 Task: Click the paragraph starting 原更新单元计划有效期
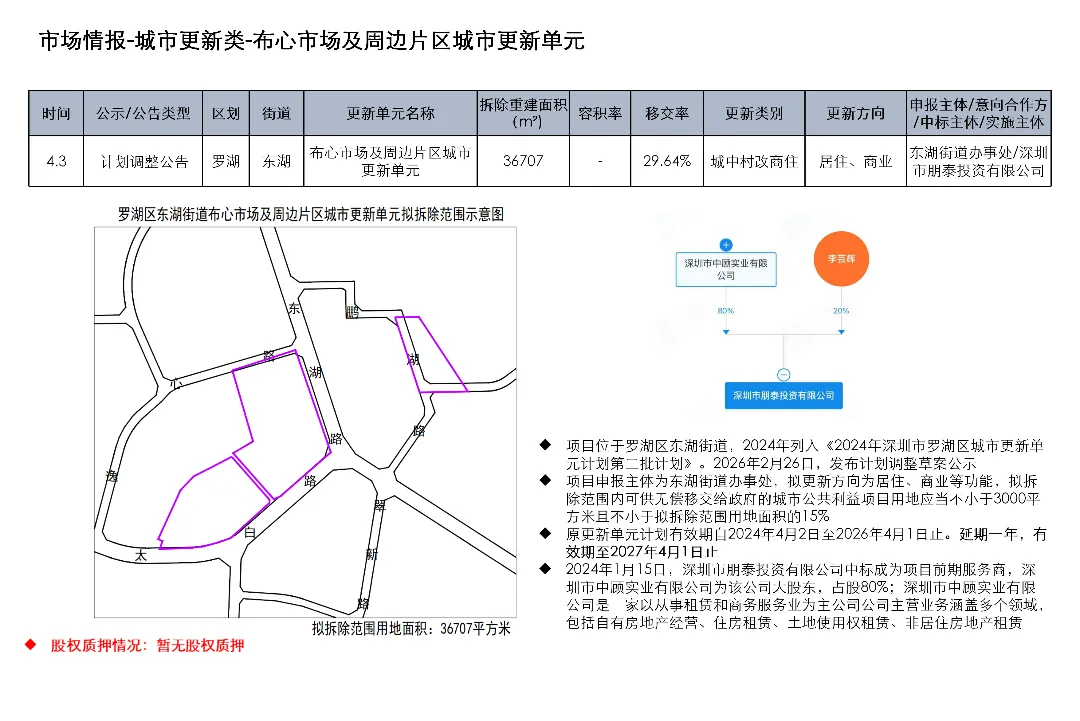pos(807,543)
